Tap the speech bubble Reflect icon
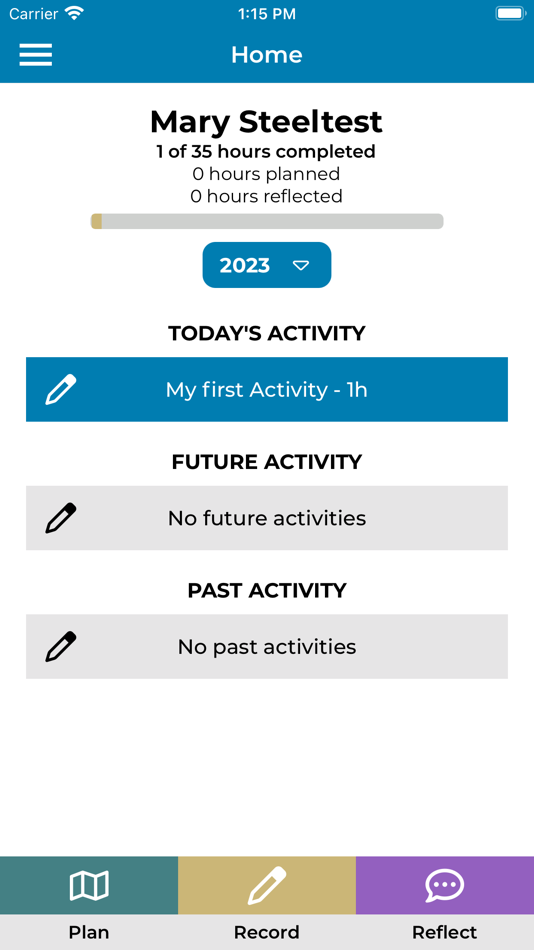The image size is (534, 950). pyautogui.click(x=445, y=886)
